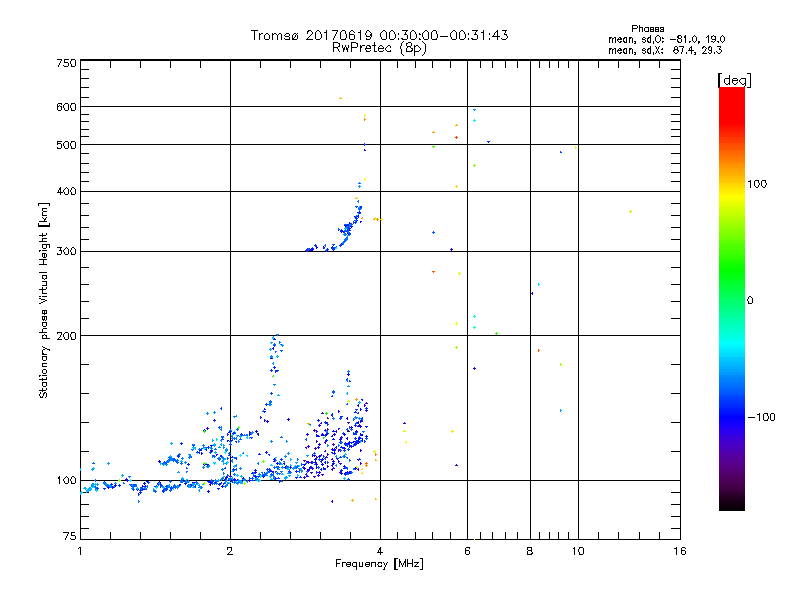Click the colorbar tick label '0'
Viewport: 800px width, 600px height.
pos(750,301)
